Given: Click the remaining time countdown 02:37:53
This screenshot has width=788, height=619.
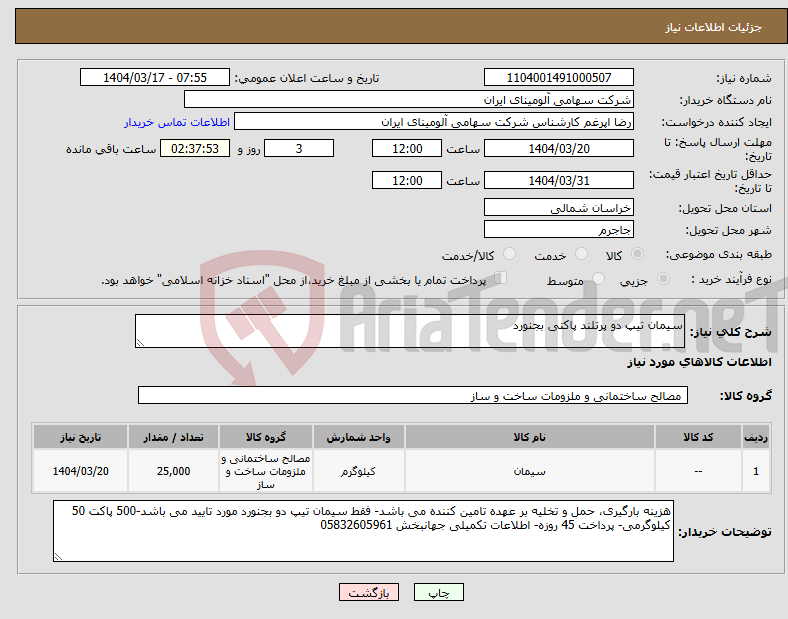Looking at the screenshot, I should (x=195, y=148).
